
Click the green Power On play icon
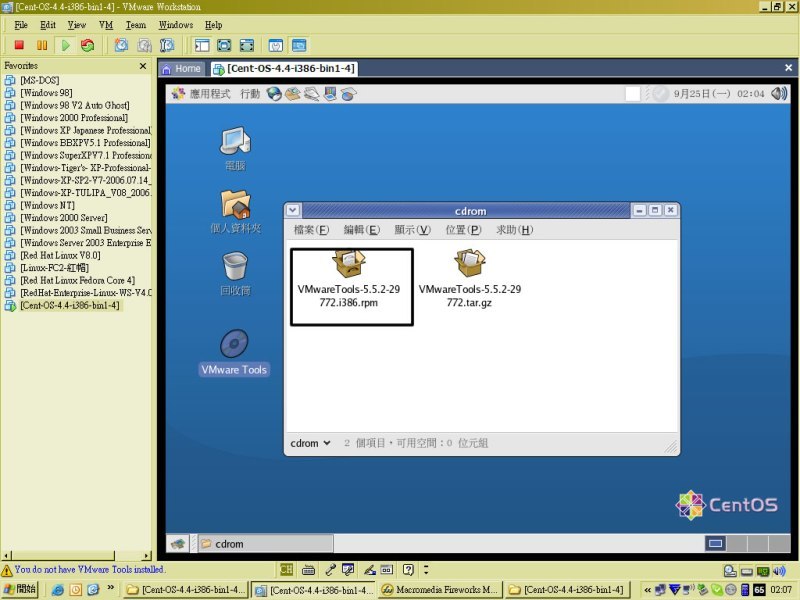(65, 45)
